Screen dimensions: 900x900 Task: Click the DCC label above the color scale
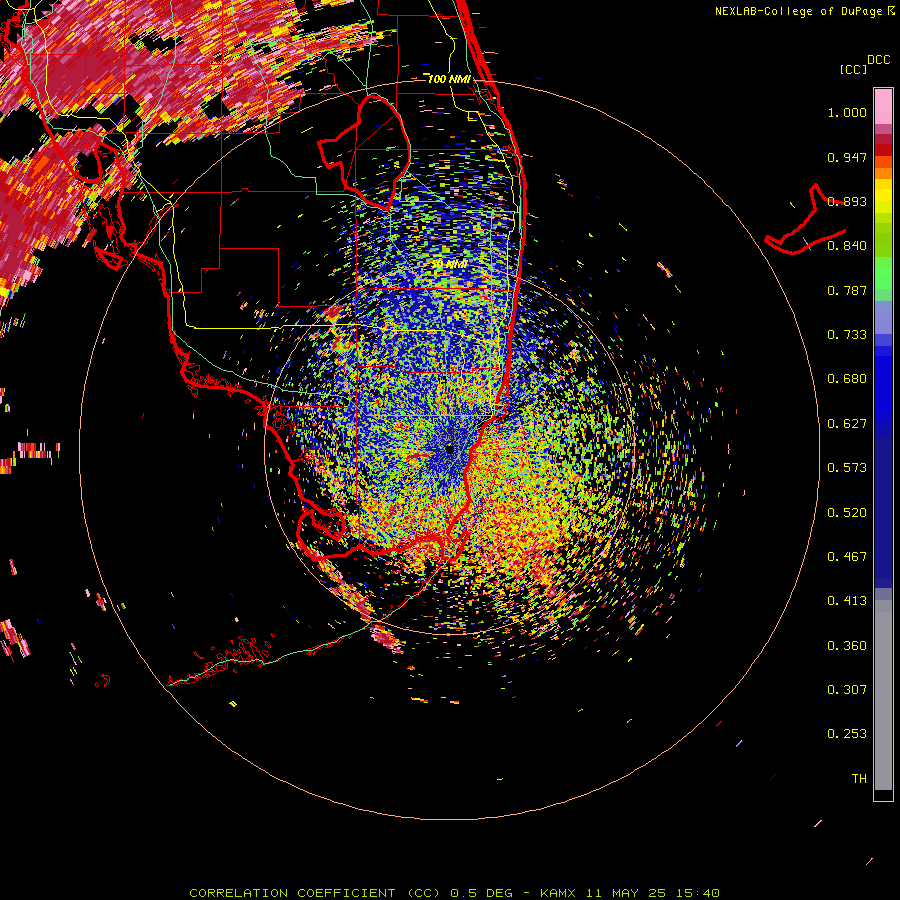point(878,59)
